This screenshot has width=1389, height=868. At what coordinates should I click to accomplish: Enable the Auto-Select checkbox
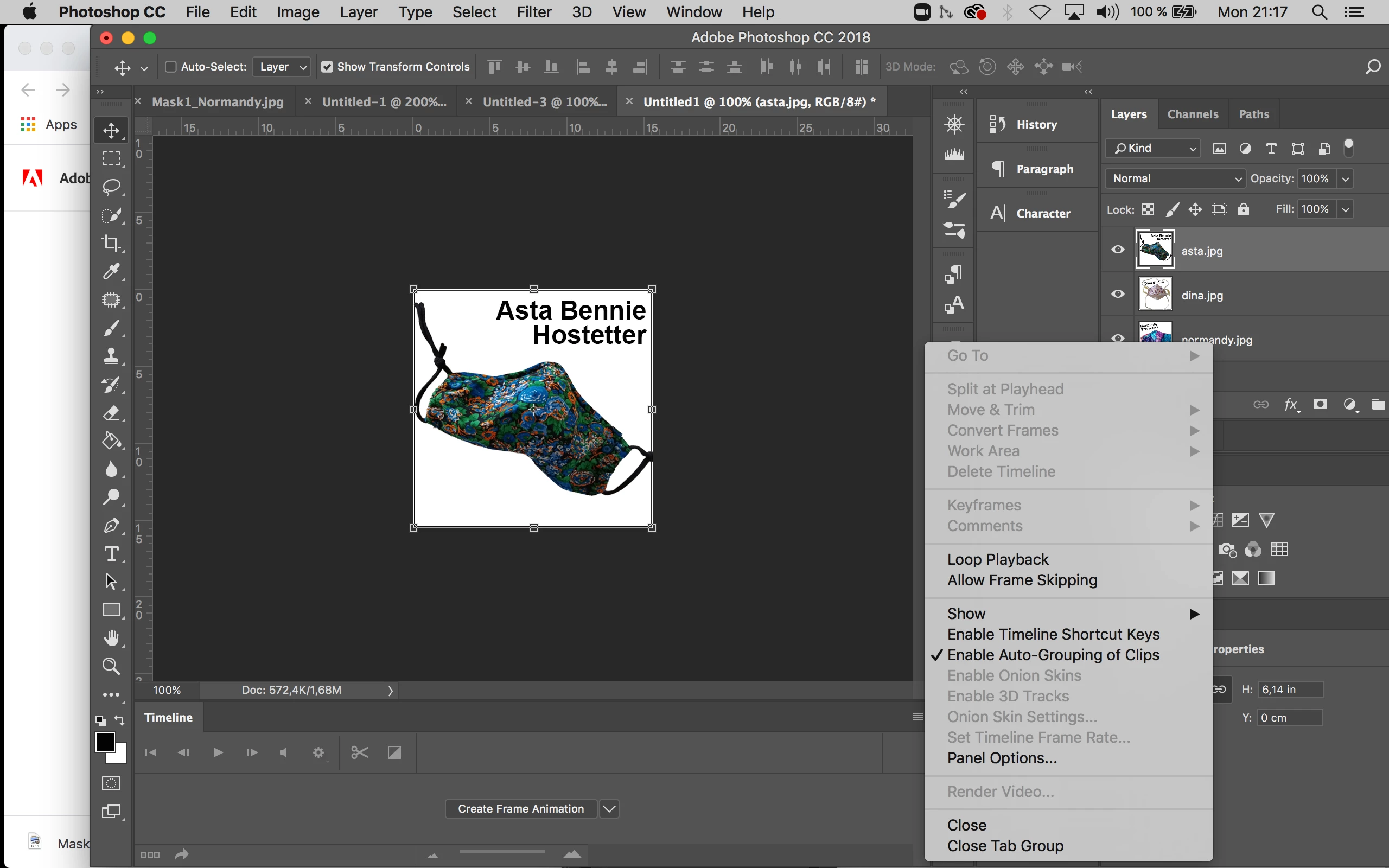tap(170, 67)
